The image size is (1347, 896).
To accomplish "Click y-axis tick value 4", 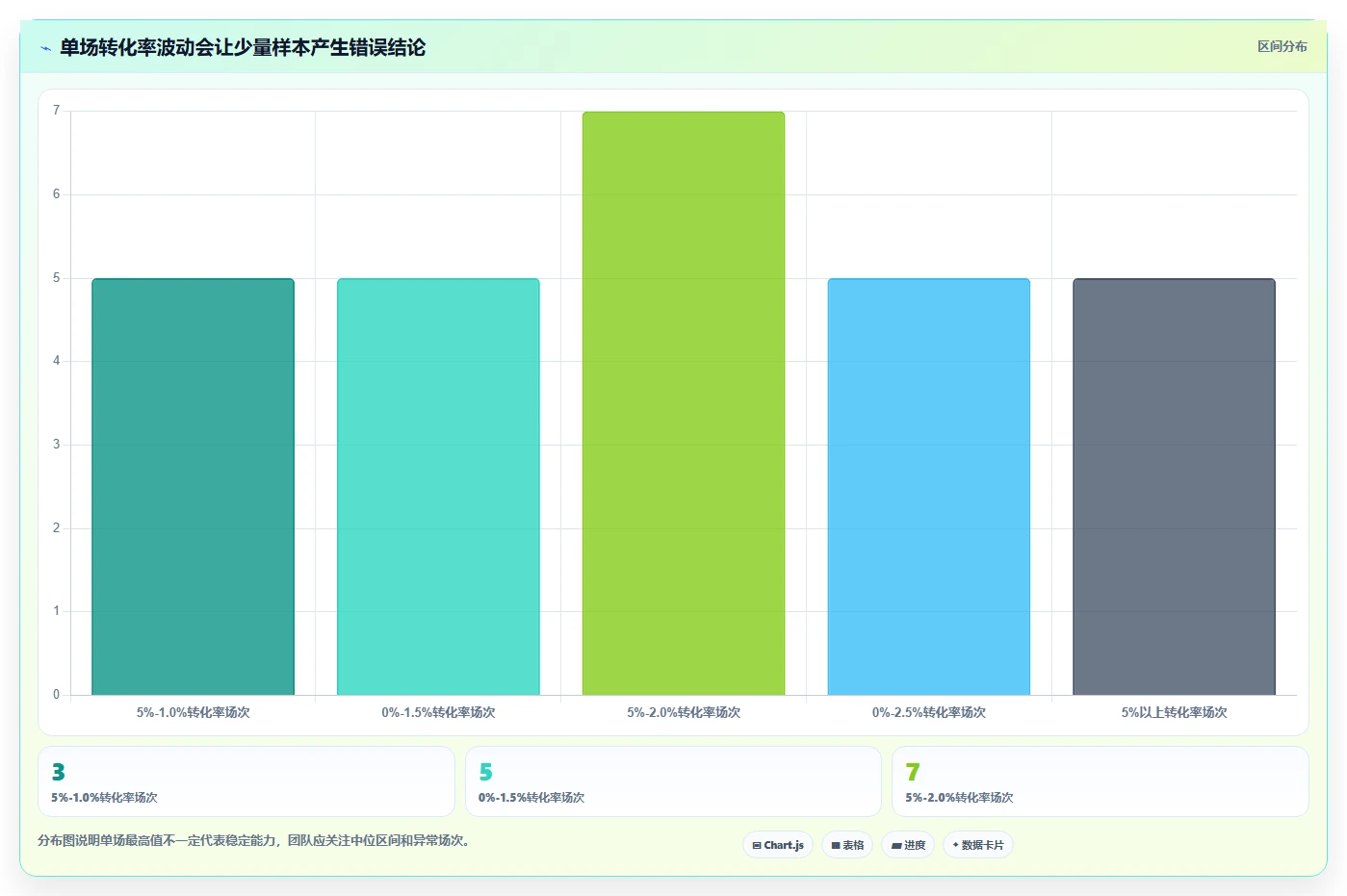I will pyautogui.click(x=56, y=361).
